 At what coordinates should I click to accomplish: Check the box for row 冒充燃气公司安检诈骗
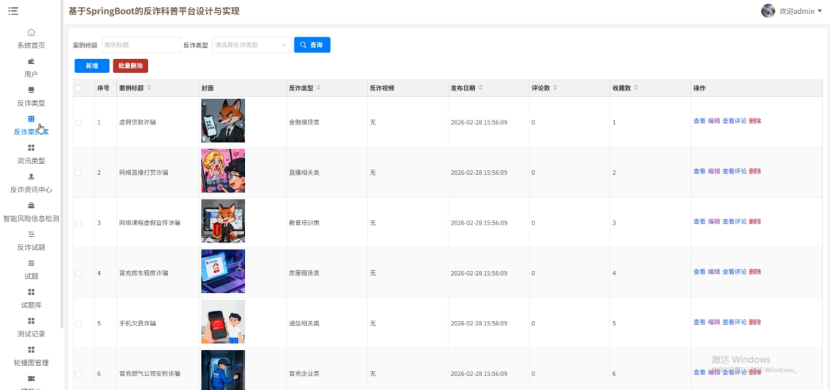click(78, 374)
